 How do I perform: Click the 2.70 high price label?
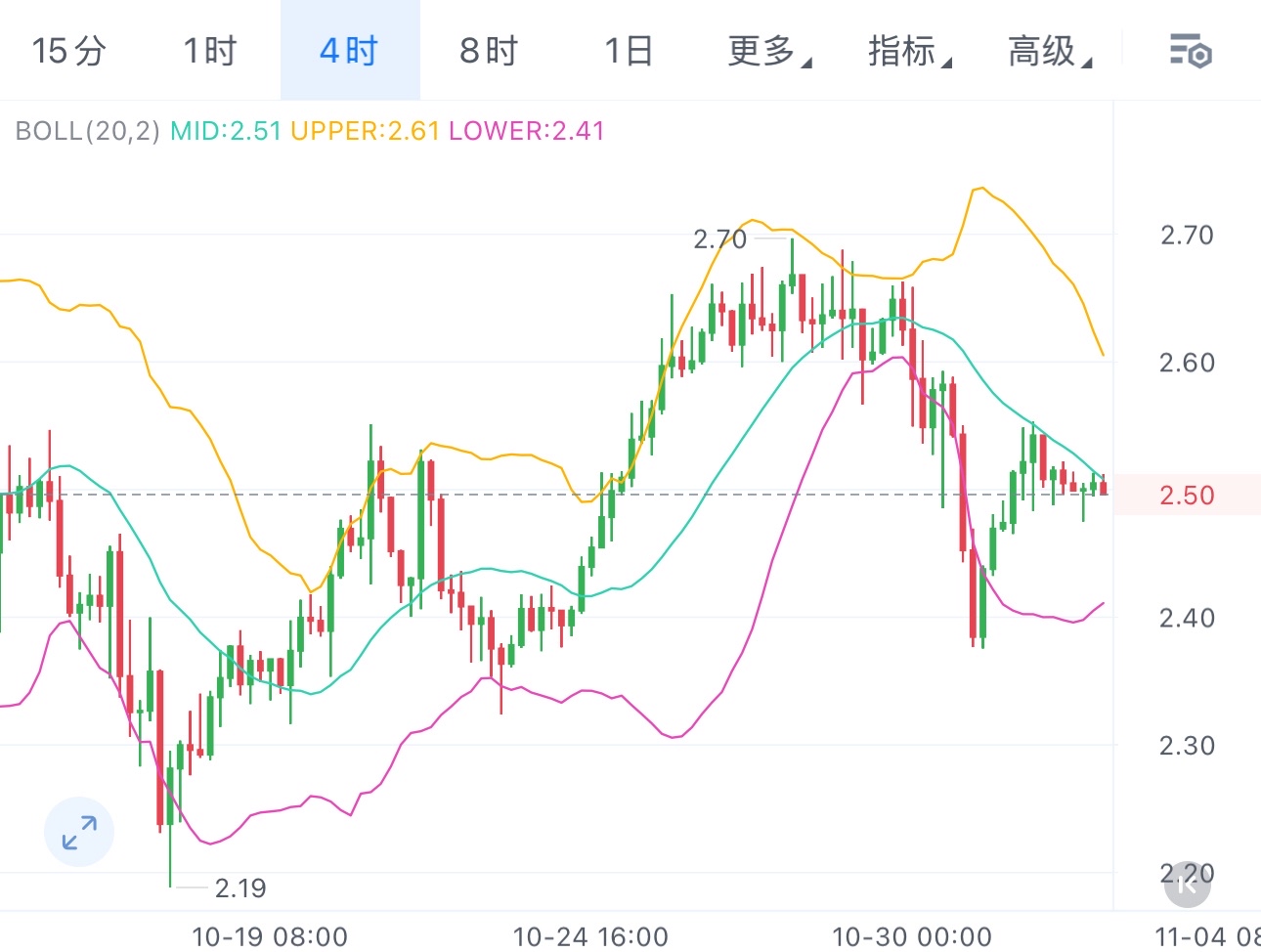coord(720,238)
